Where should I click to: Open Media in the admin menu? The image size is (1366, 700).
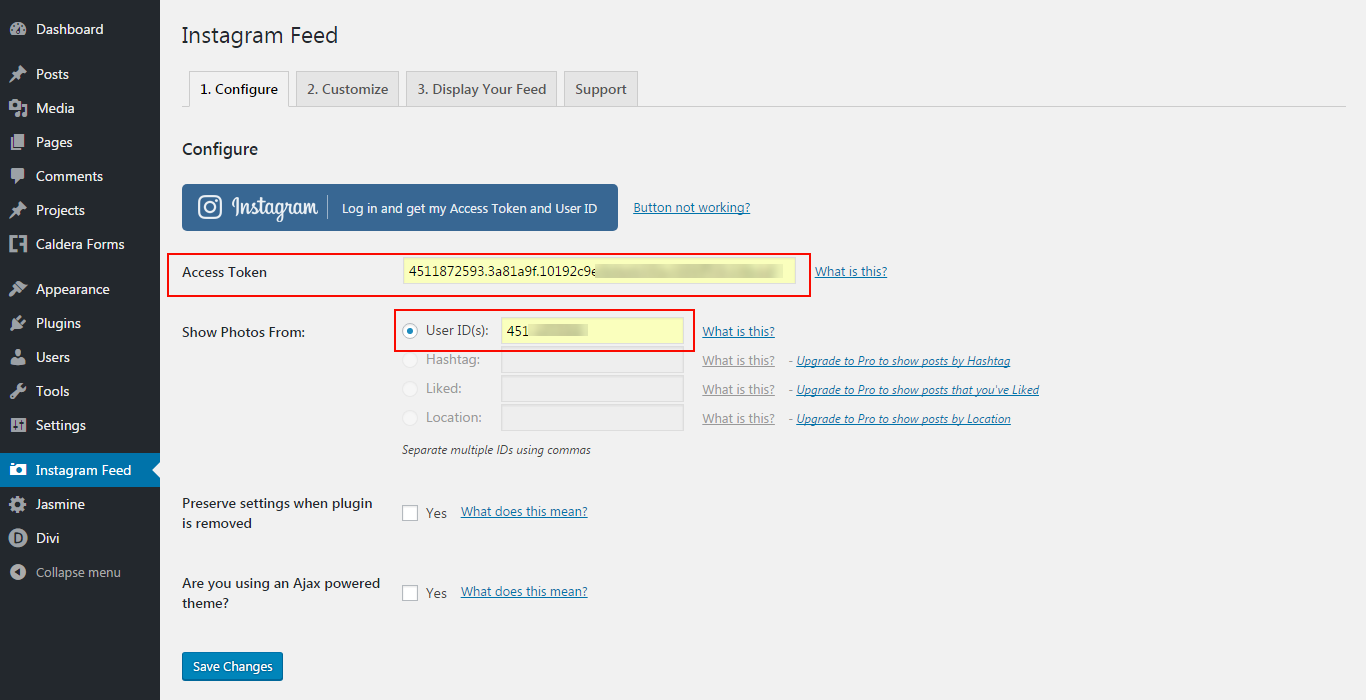80,108
